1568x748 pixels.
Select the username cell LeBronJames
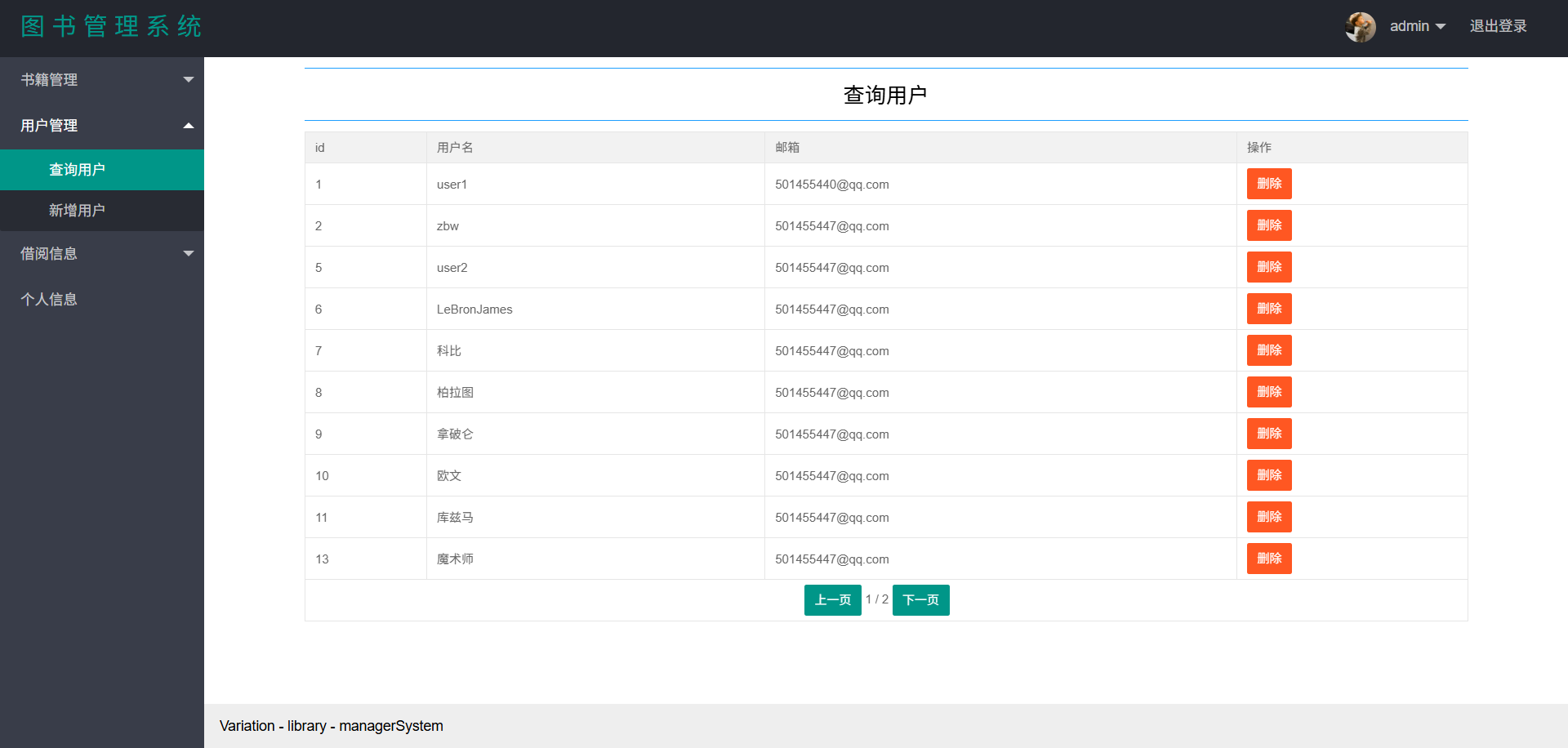pos(595,309)
